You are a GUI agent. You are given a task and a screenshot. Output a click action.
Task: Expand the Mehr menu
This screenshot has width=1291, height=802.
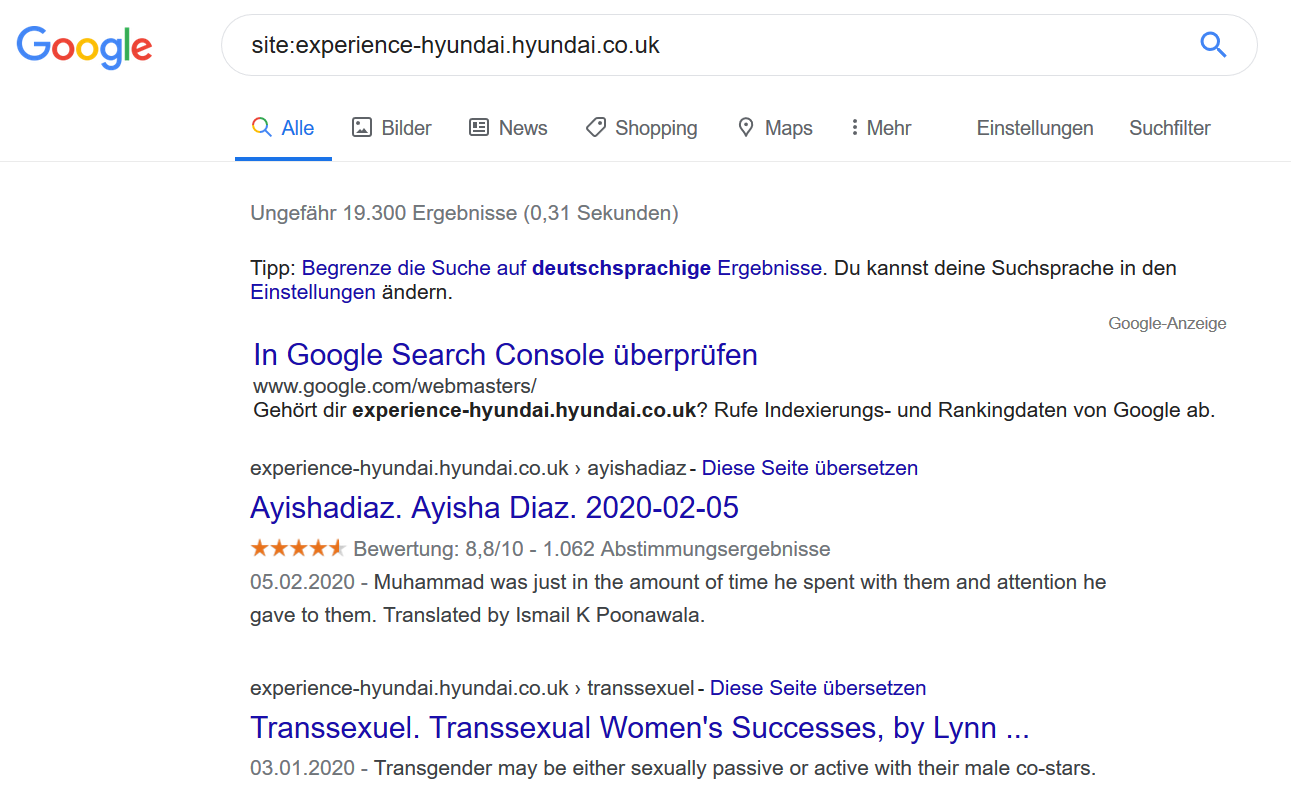click(x=881, y=128)
